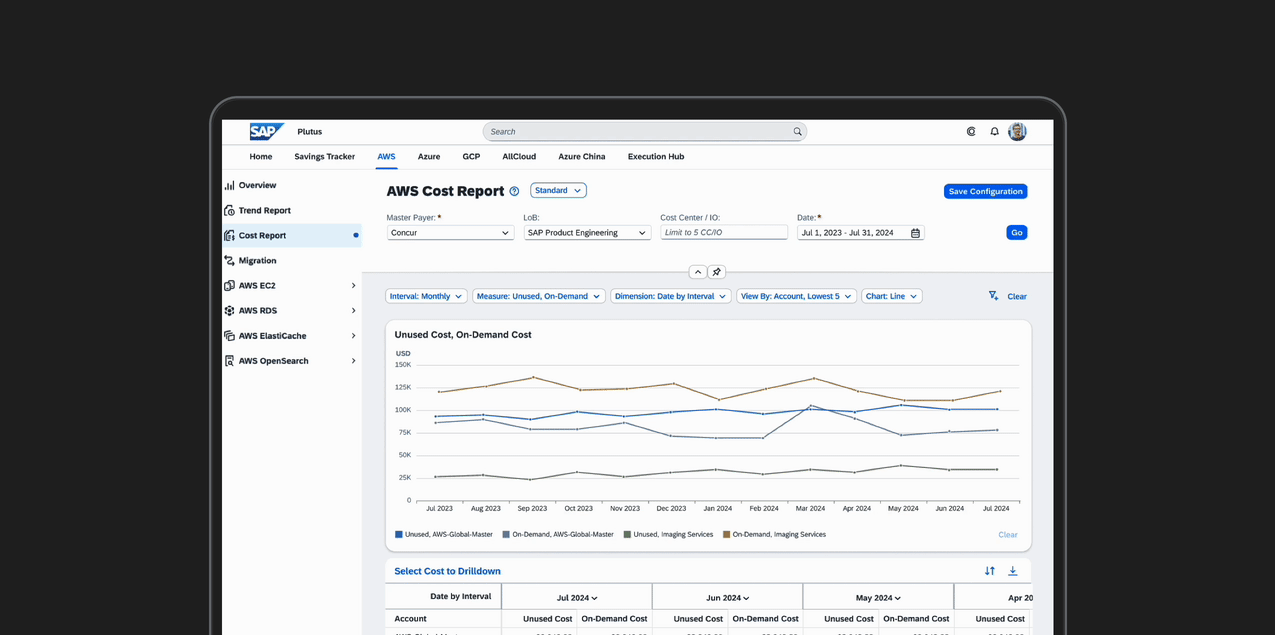Viewport: 1275px width, 635px height.
Task: Open Migration in the sidebar
Action: tap(257, 260)
